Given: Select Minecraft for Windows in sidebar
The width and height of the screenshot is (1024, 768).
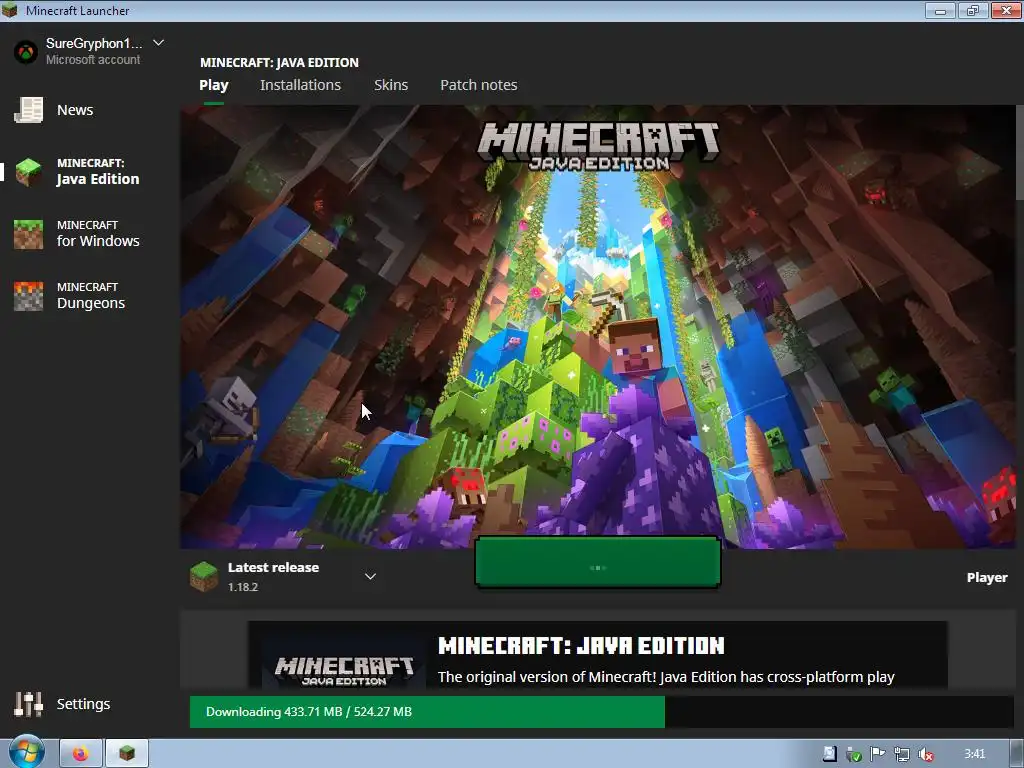Looking at the screenshot, I should [x=98, y=234].
